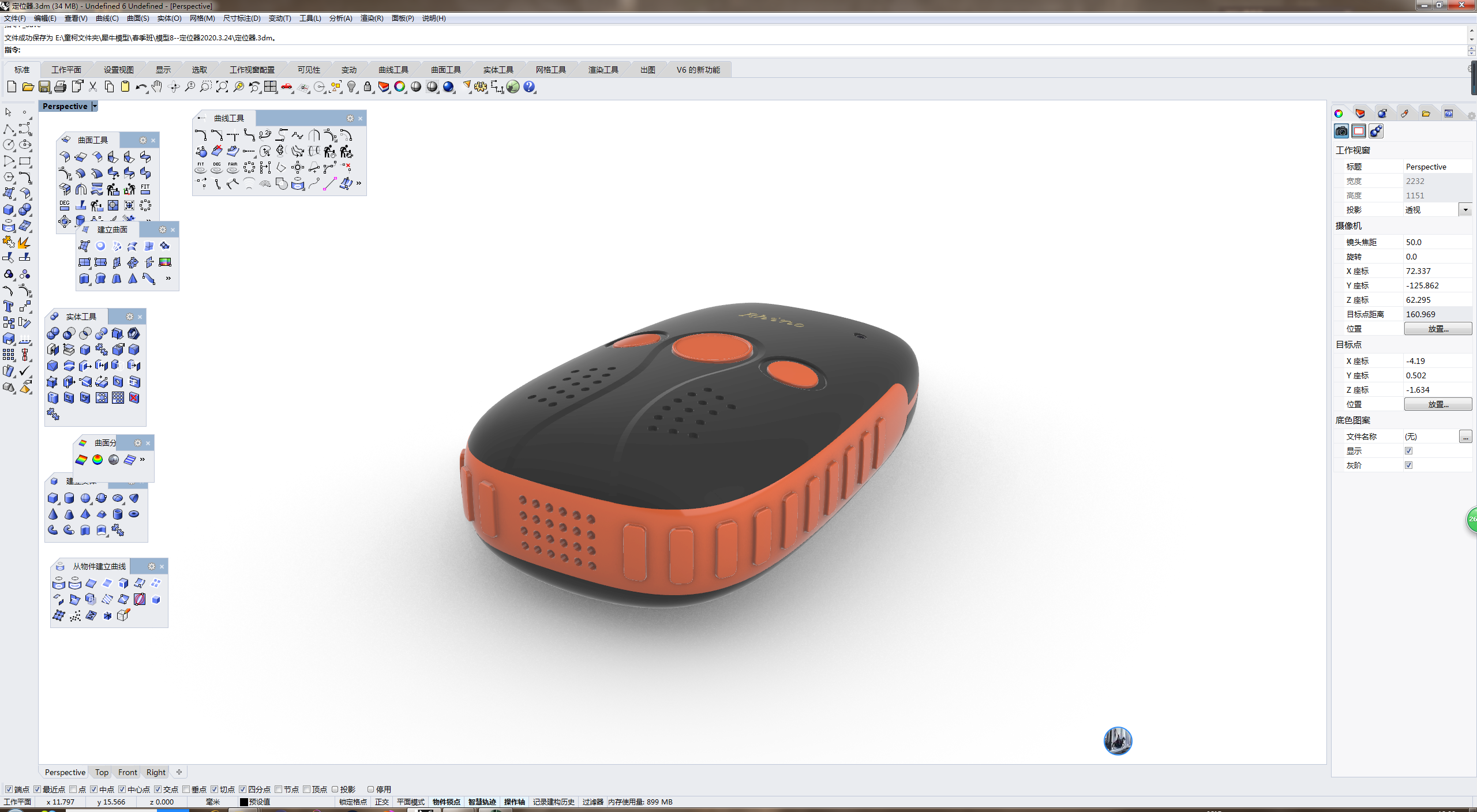Click the Save file icon
Screen dimensions: 1477x812
(x=44, y=87)
